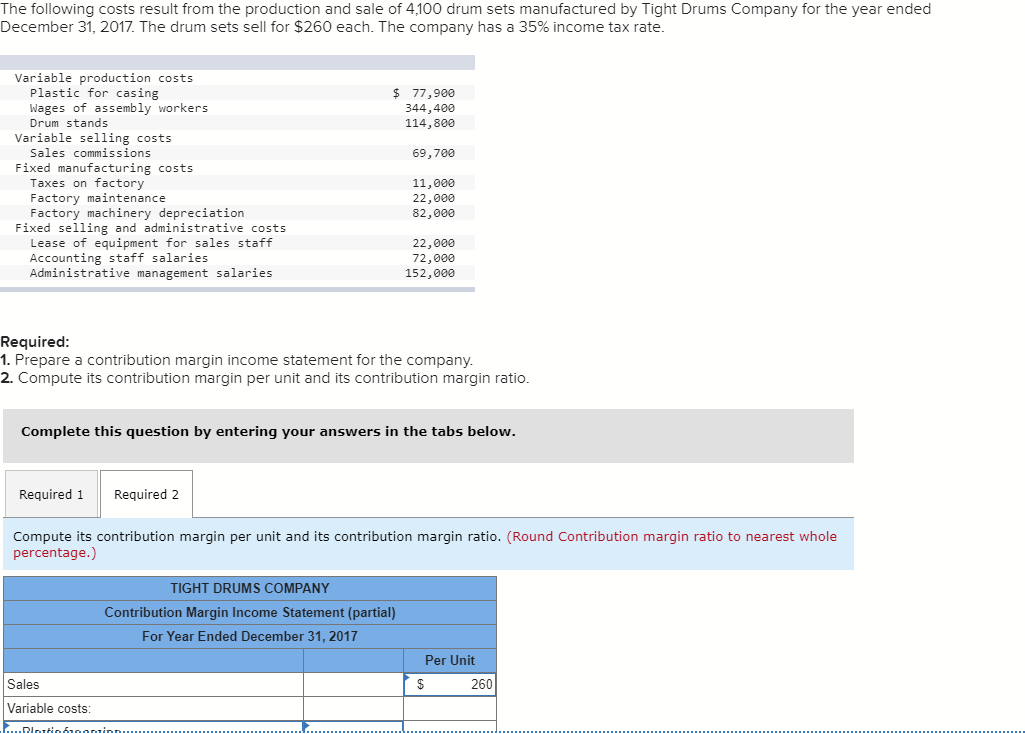Click the empty amount cell beside Sales
The image size is (1025, 734).
(353, 684)
